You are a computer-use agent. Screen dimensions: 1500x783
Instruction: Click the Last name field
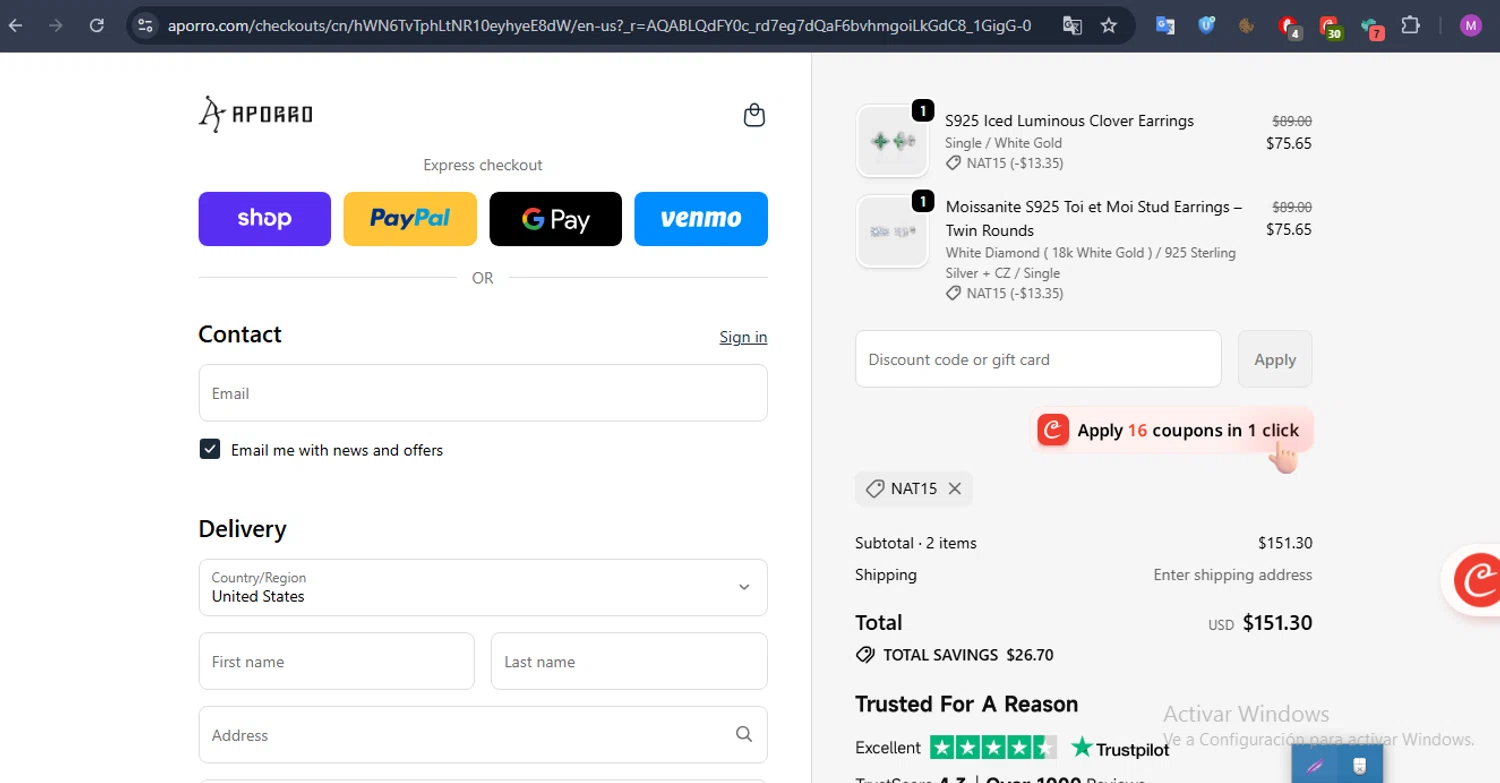629,661
